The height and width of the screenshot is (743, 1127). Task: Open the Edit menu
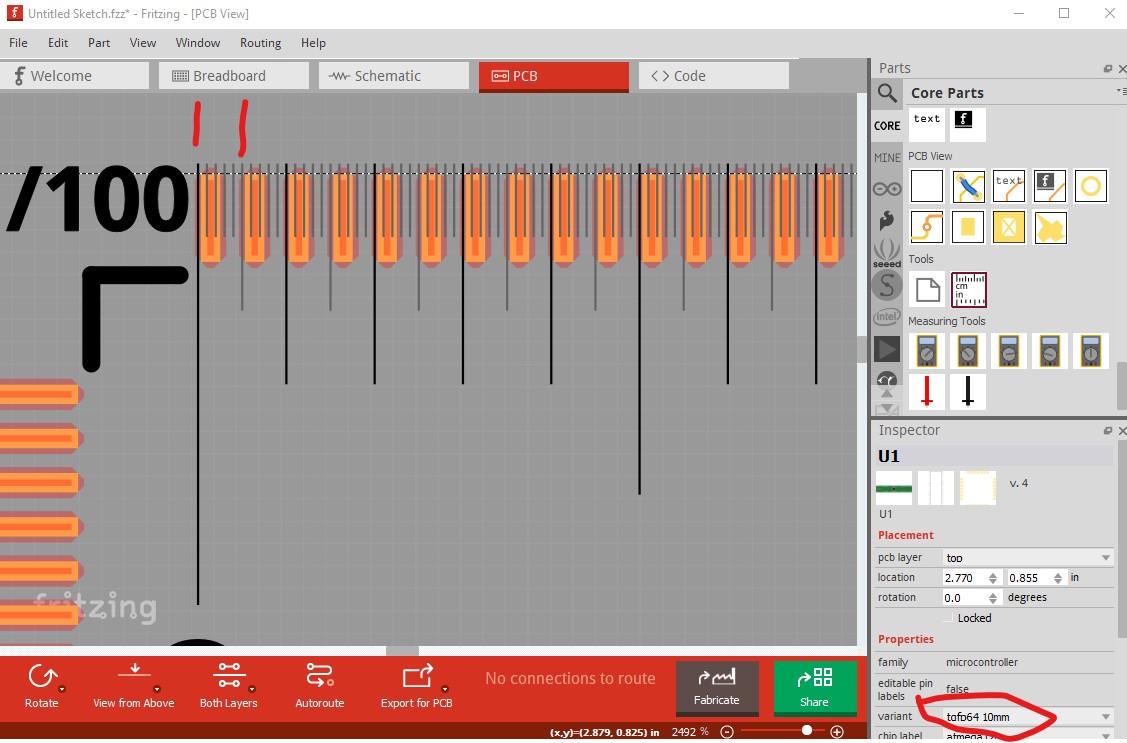58,43
